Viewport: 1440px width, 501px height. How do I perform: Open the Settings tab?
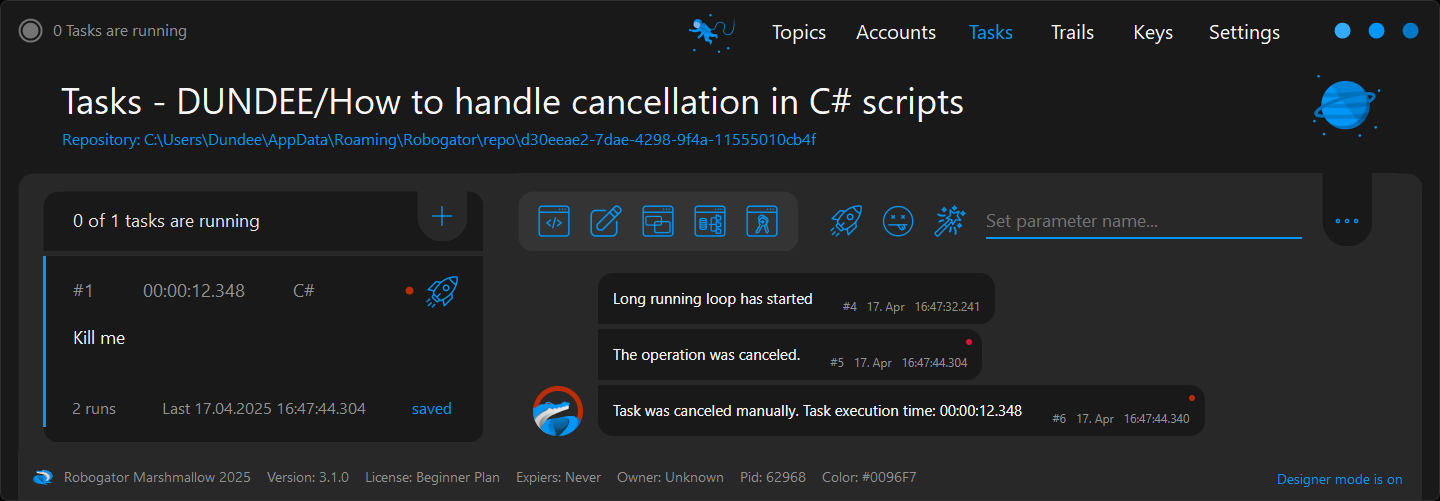pyautogui.click(x=1244, y=32)
